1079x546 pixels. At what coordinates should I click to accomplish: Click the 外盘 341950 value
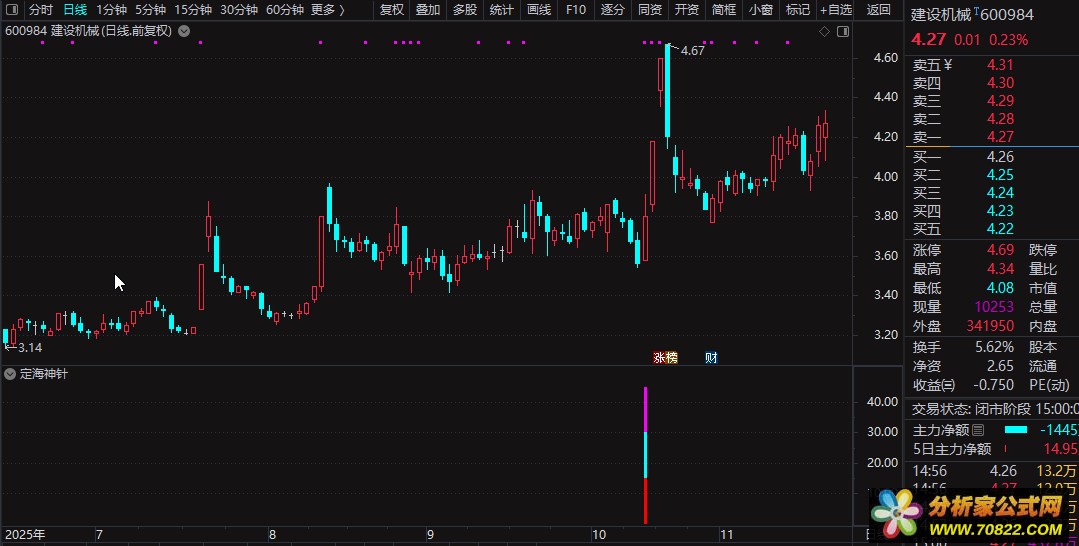[x=990, y=326]
